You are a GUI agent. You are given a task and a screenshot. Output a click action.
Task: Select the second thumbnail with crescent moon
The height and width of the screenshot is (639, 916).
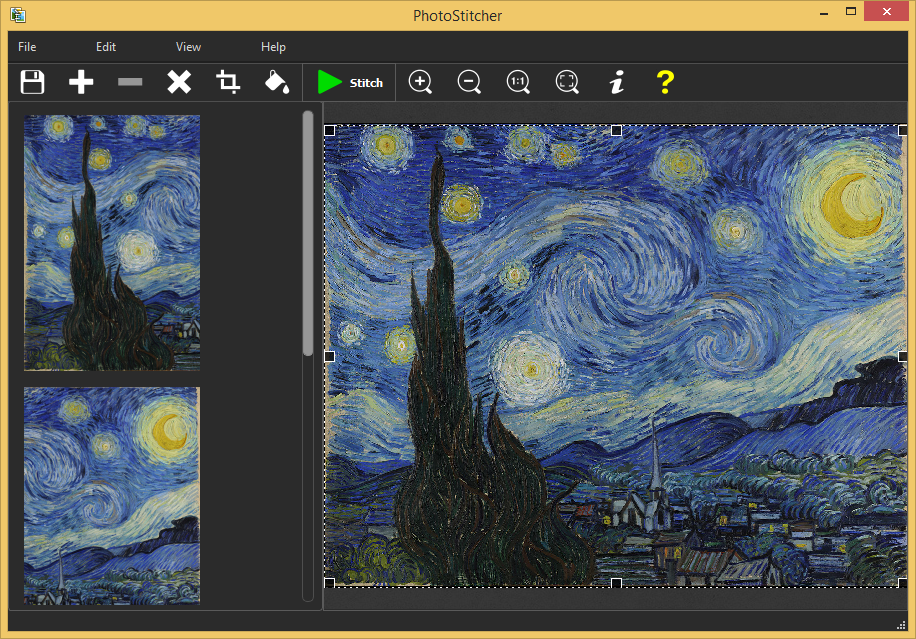pyautogui.click(x=112, y=495)
